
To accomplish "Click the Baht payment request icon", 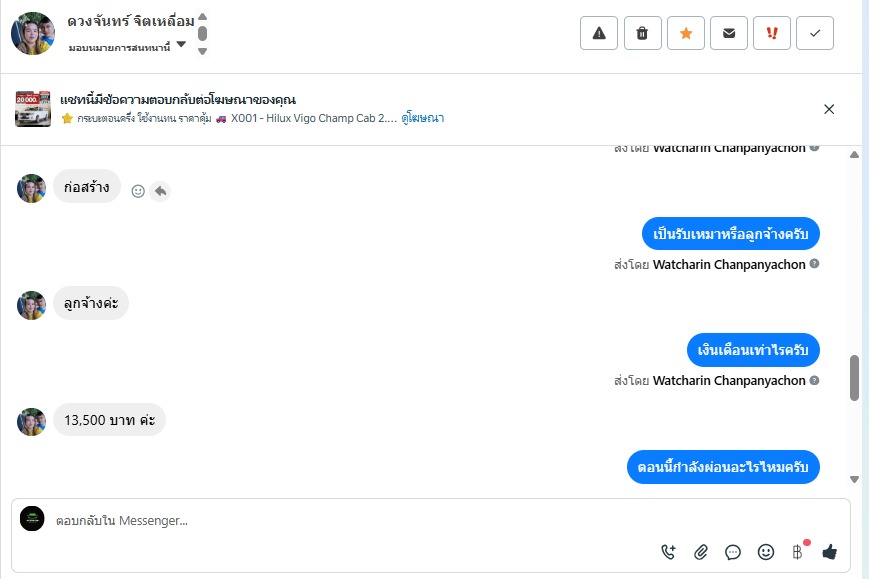I will (x=798, y=551).
